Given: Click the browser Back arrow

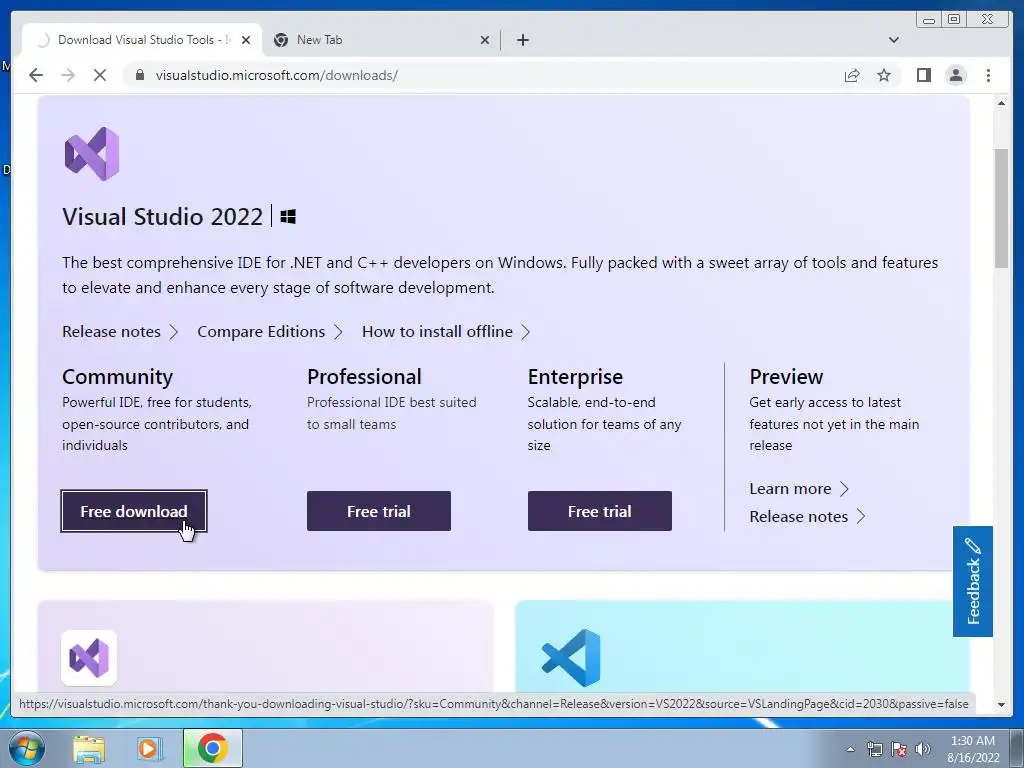Looking at the screenshot, I should [x=36, y=75].
